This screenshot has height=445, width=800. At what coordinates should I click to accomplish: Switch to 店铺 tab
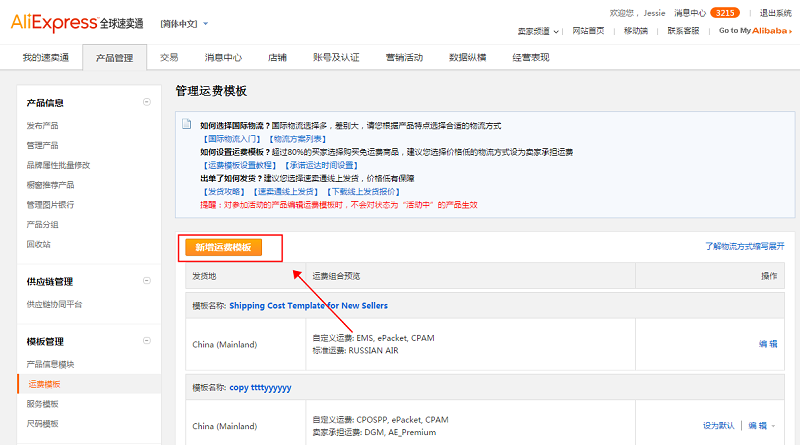click(277, 57)
